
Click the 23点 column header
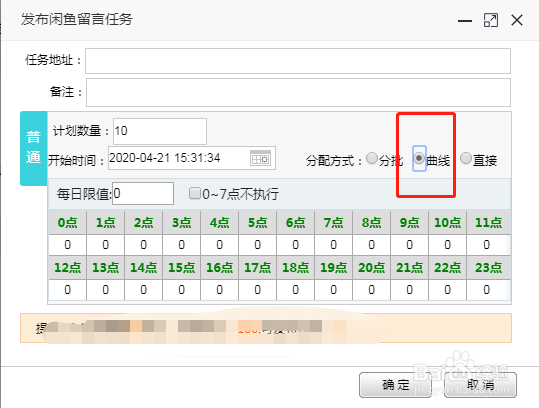[x=488, y=267]
